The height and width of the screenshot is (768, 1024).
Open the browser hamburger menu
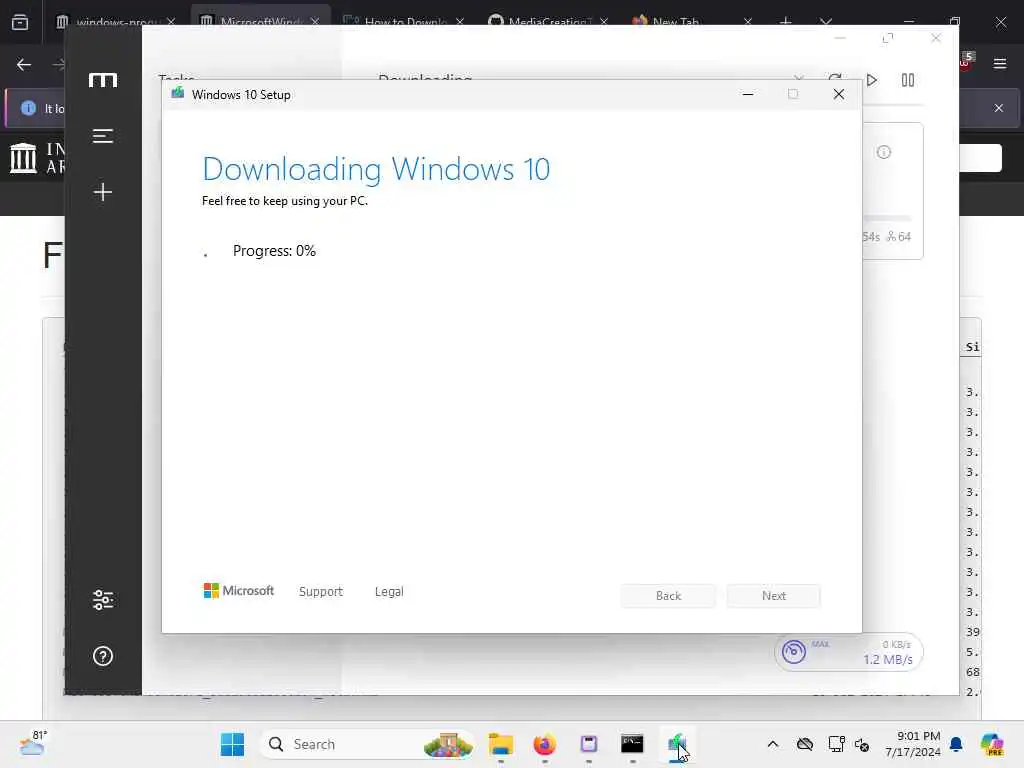(x=1000, y=64)
